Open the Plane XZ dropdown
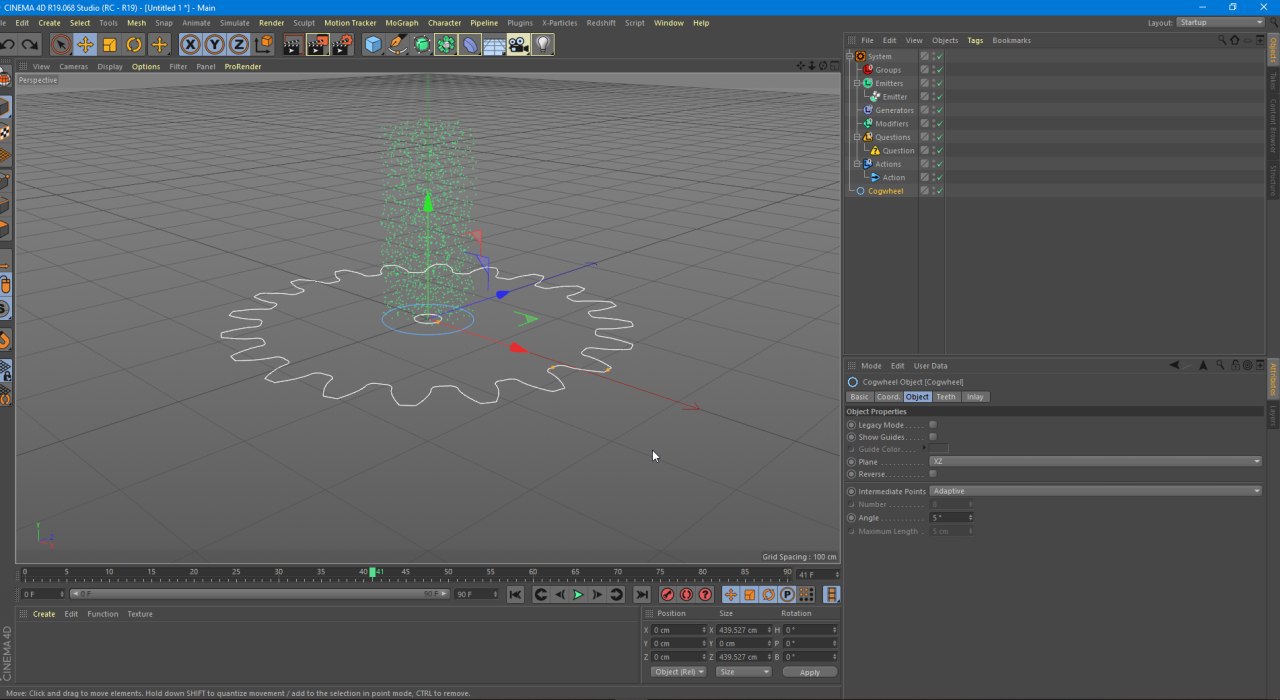The height and width of the screenshot is (700, 1280). point(1096,462)
